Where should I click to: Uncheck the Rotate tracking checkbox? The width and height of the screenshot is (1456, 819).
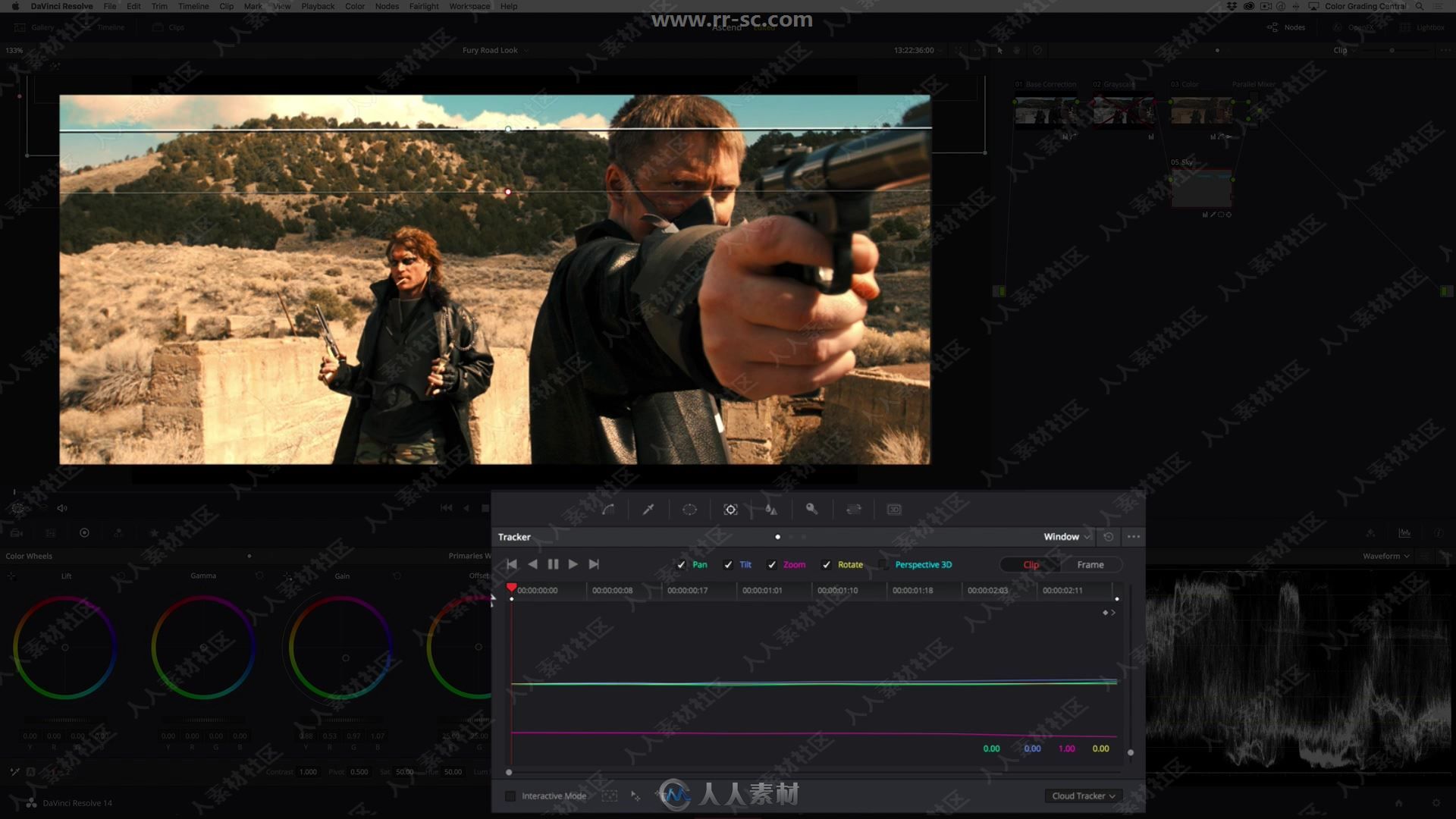click(827, 565)
